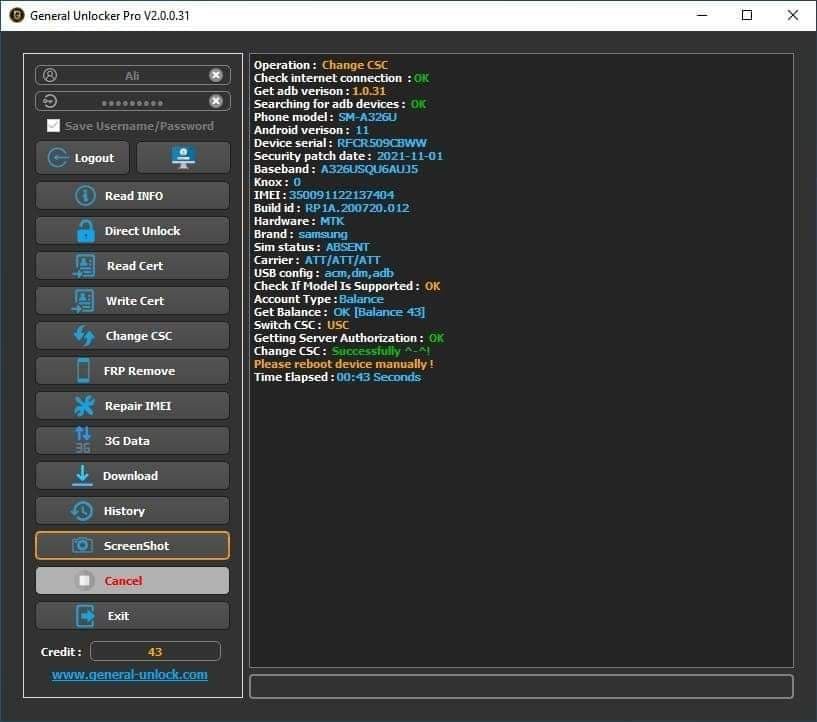
Task: Click the Exit door icon
Action: [85, 616]
